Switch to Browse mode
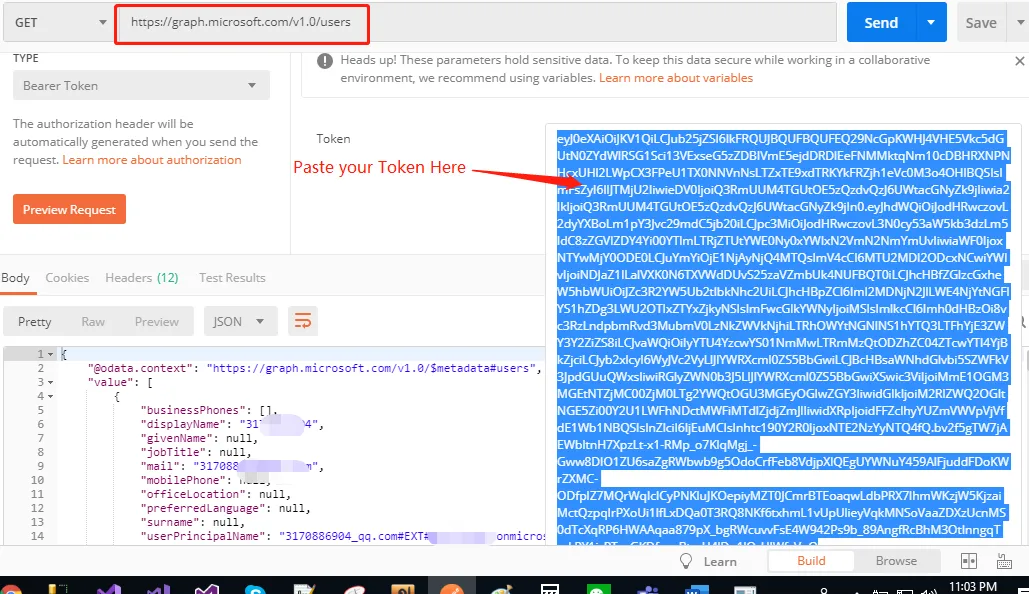 [896, 561]
